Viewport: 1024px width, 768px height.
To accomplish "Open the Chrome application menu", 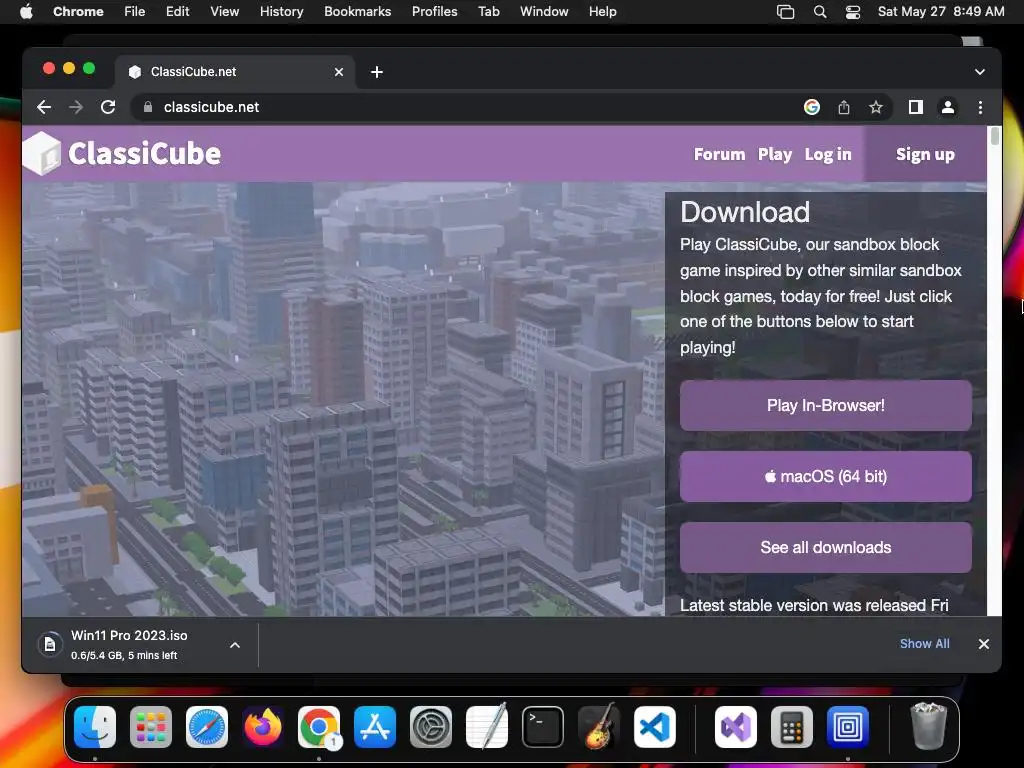I will pos(78,12).
